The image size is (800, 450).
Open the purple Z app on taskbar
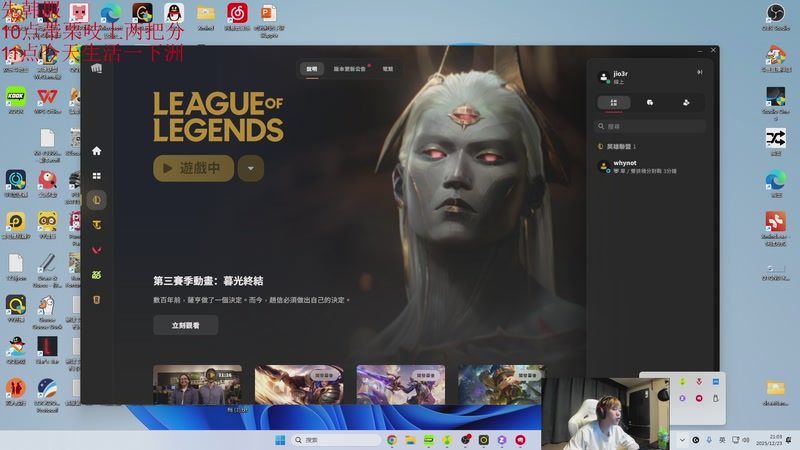[502, 440]
